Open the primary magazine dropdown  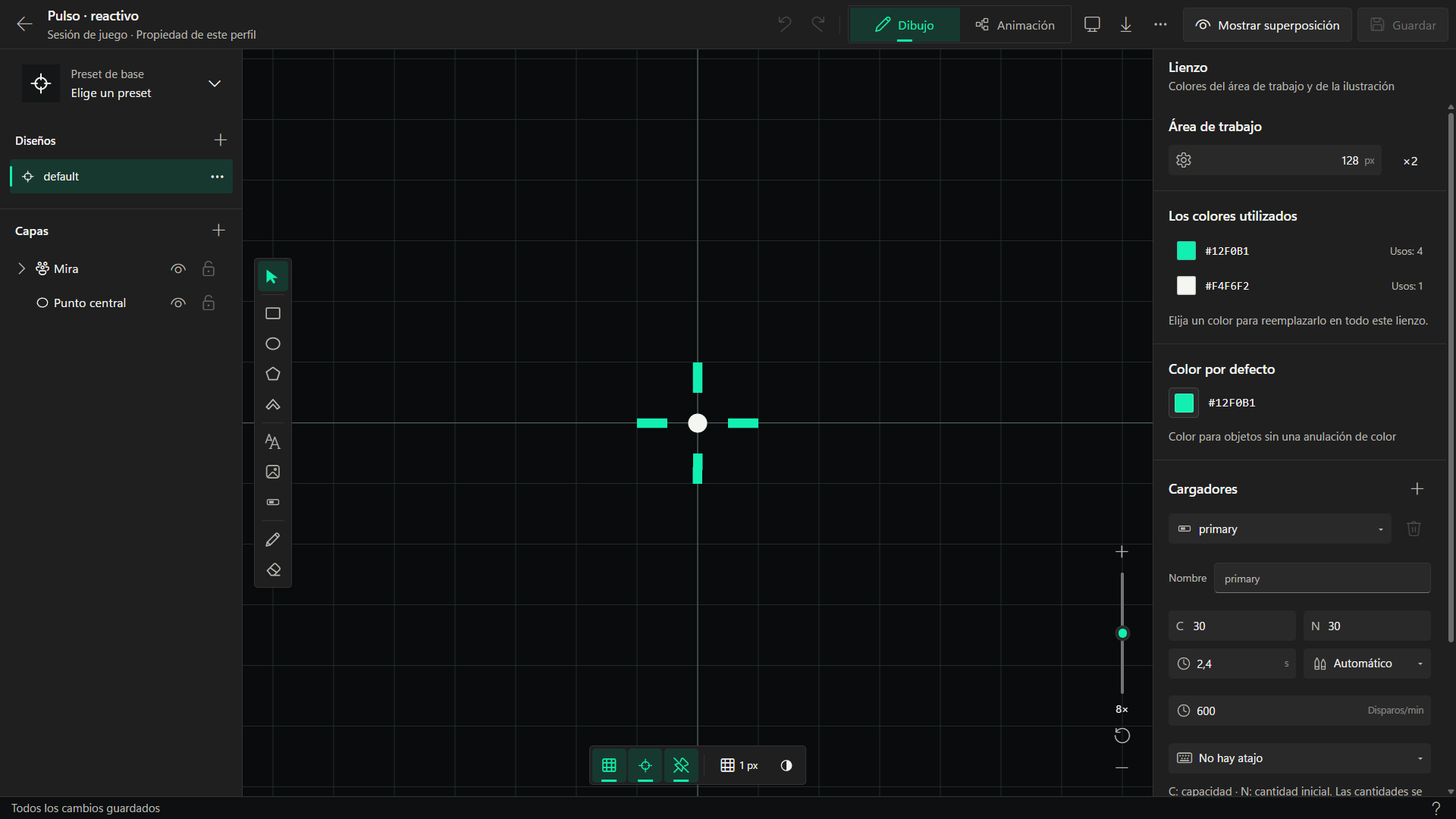pos(1280,529)
